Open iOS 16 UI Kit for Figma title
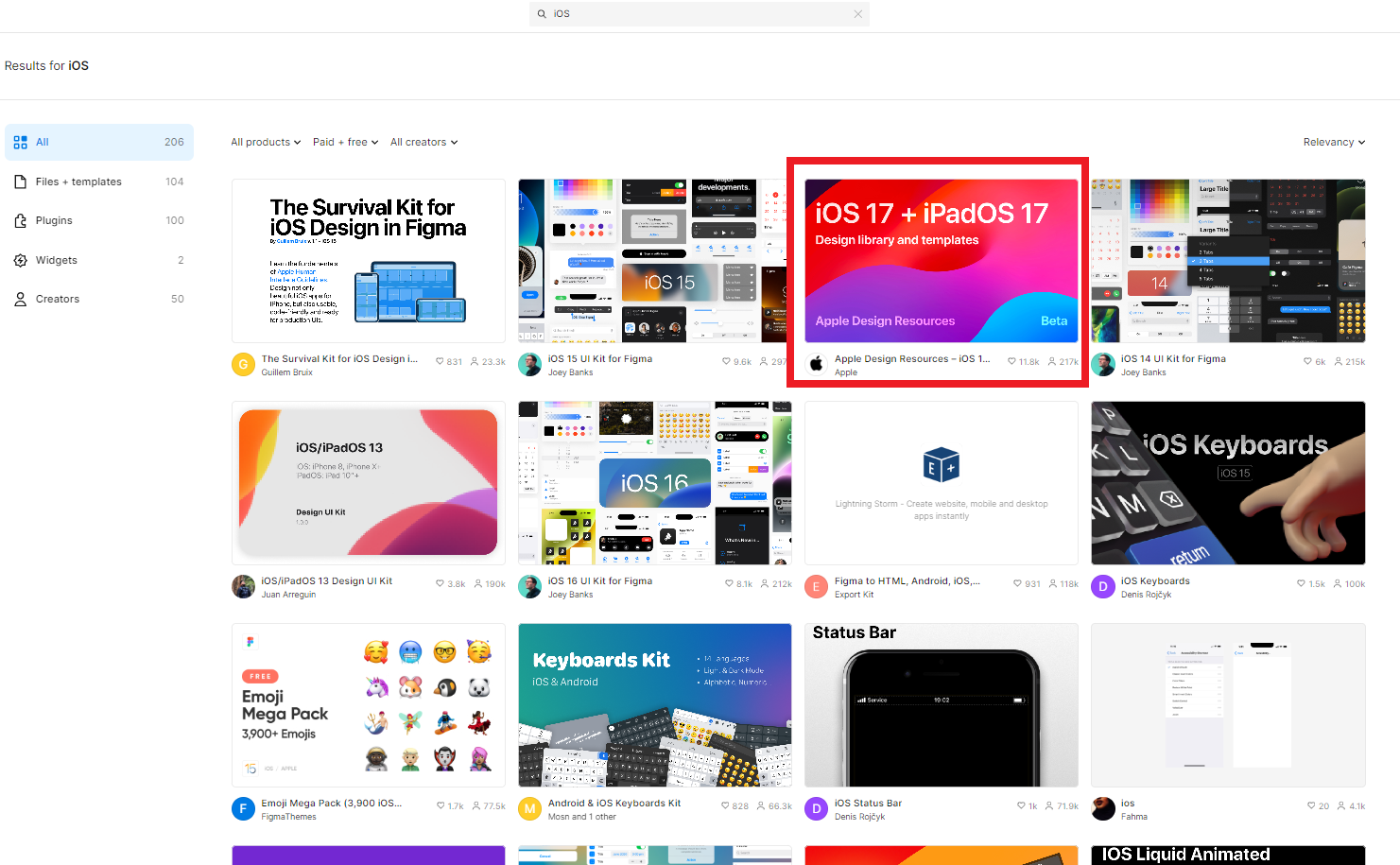The width and height of the screenshot is (1400, 865). tap(600, 581)
